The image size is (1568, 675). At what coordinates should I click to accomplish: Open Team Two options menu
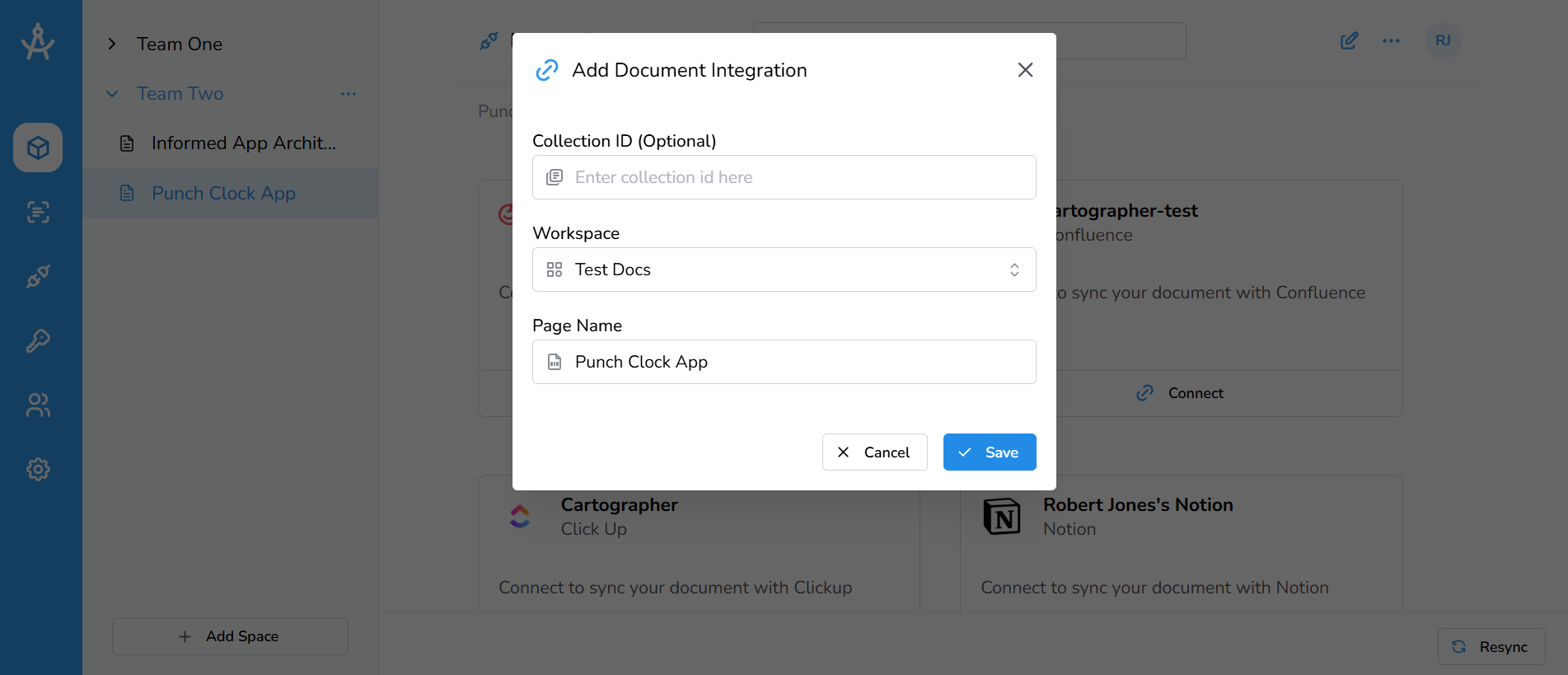349,94
